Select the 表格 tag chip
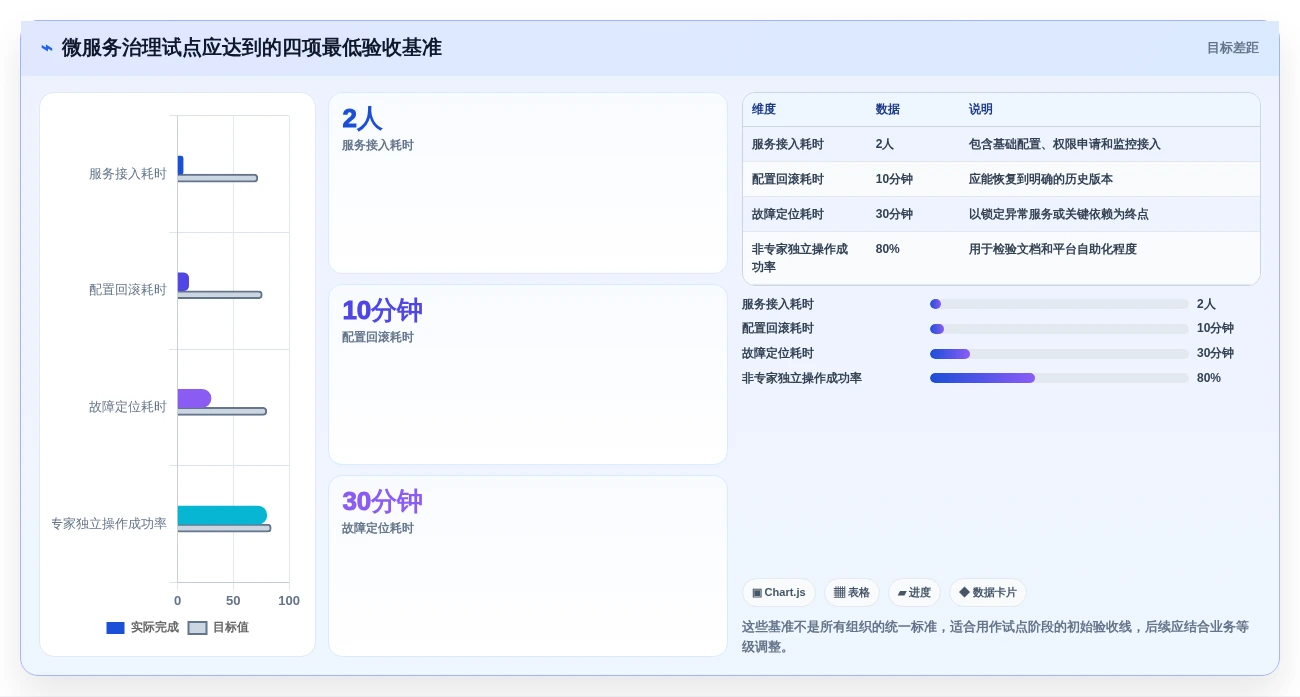This screenshot has width=1300, height=697. point(851,593)
